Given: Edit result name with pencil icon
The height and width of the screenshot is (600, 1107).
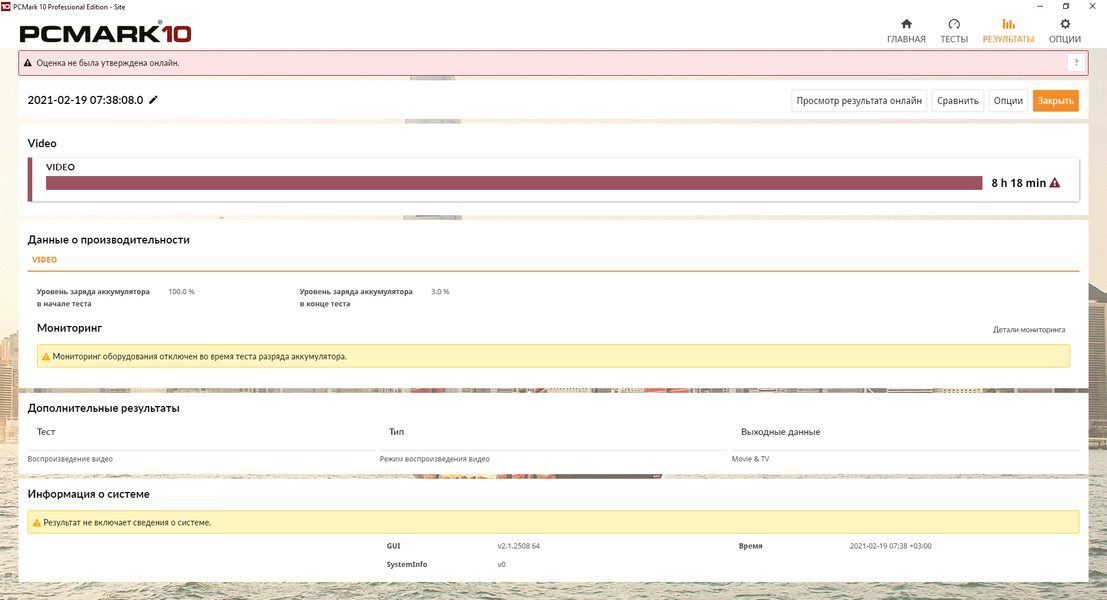Looking at the screenshot, I should click(153, 100).
